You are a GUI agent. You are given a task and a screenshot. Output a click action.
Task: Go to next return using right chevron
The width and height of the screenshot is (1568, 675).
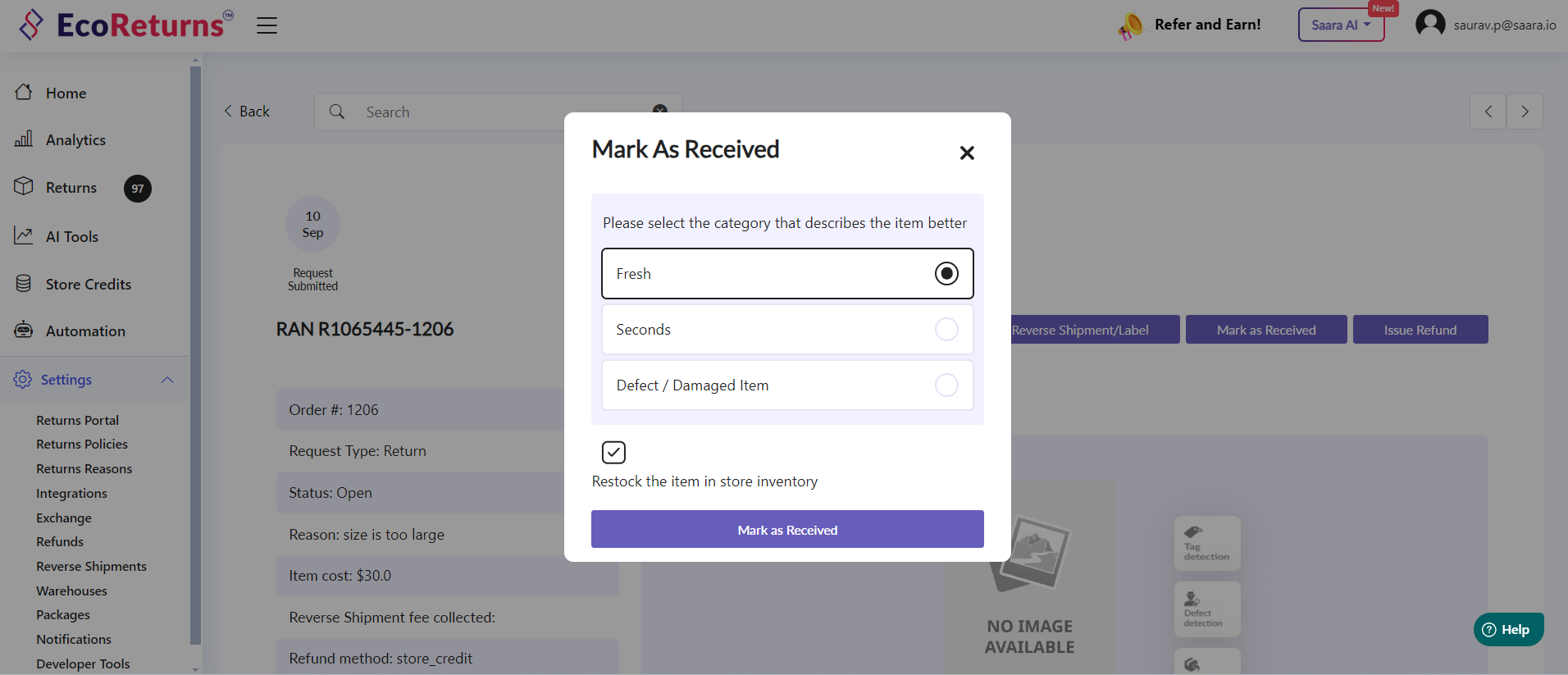tap(1525, 112)
